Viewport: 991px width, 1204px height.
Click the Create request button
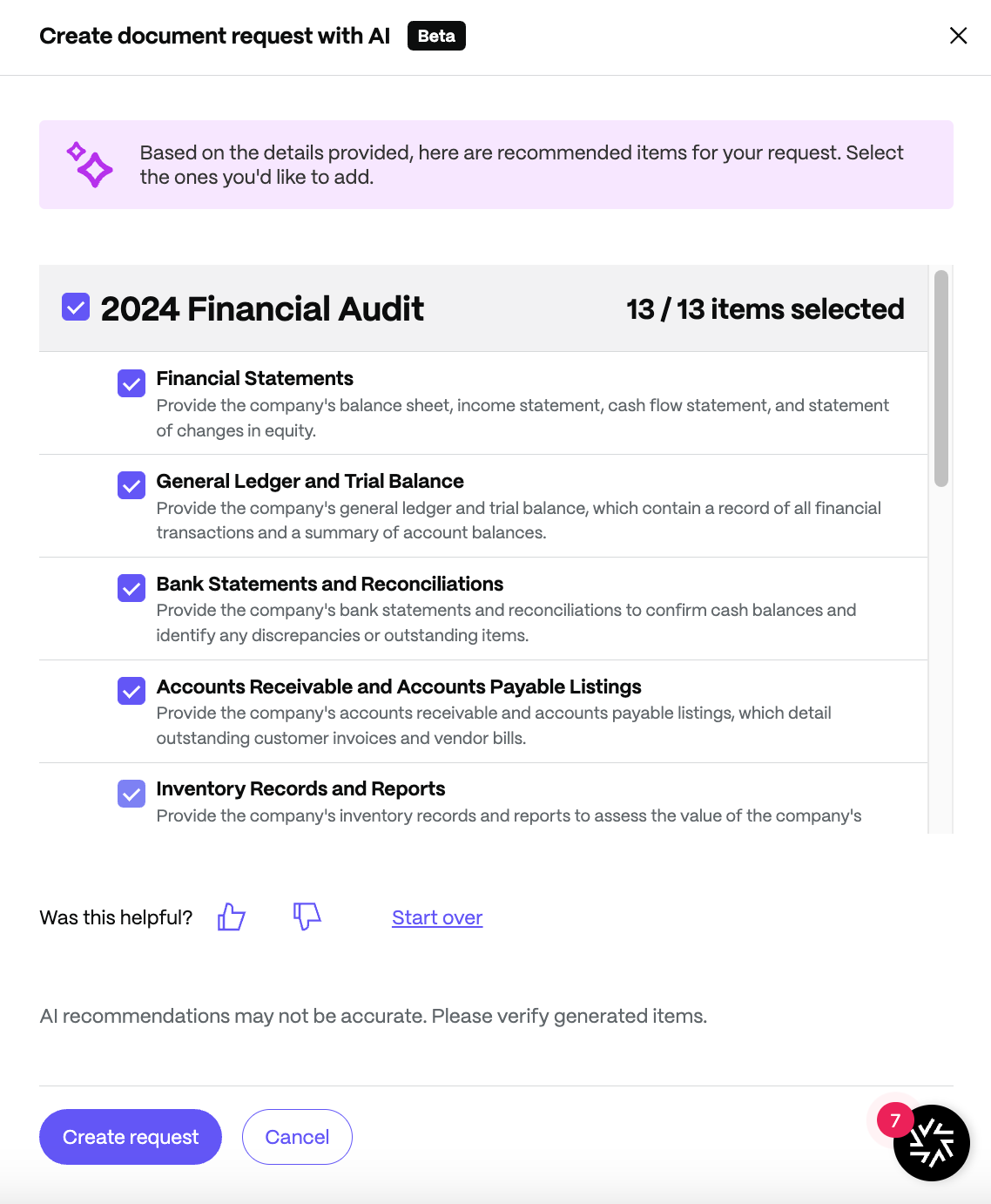130,1137
